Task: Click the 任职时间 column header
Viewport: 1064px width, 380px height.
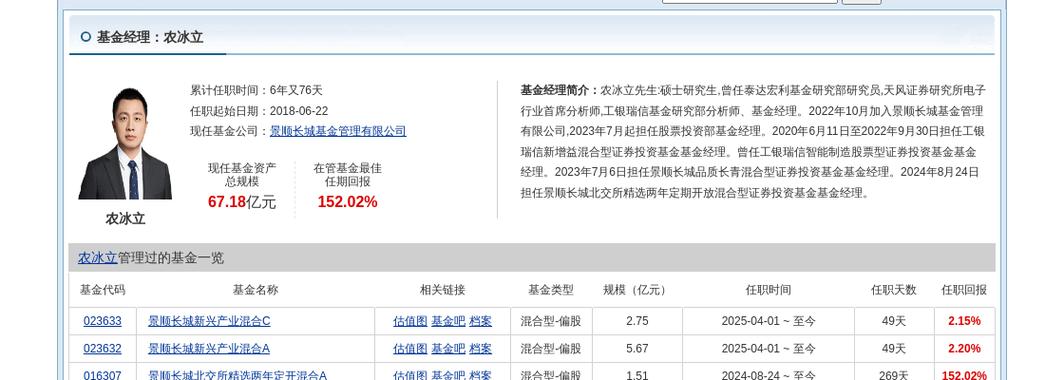Action: tap(768, 290)
